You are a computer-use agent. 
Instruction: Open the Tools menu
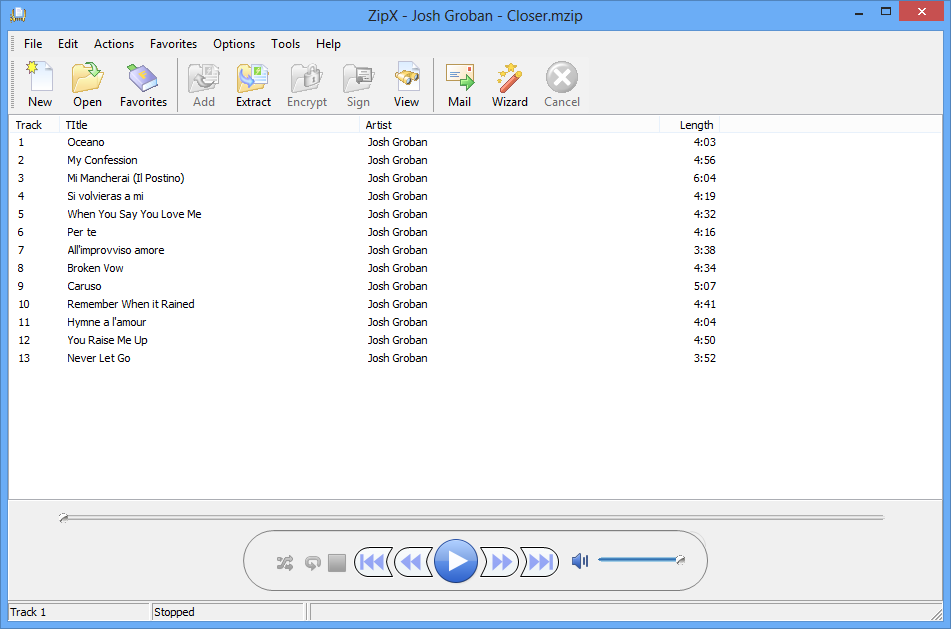(285, 44)
